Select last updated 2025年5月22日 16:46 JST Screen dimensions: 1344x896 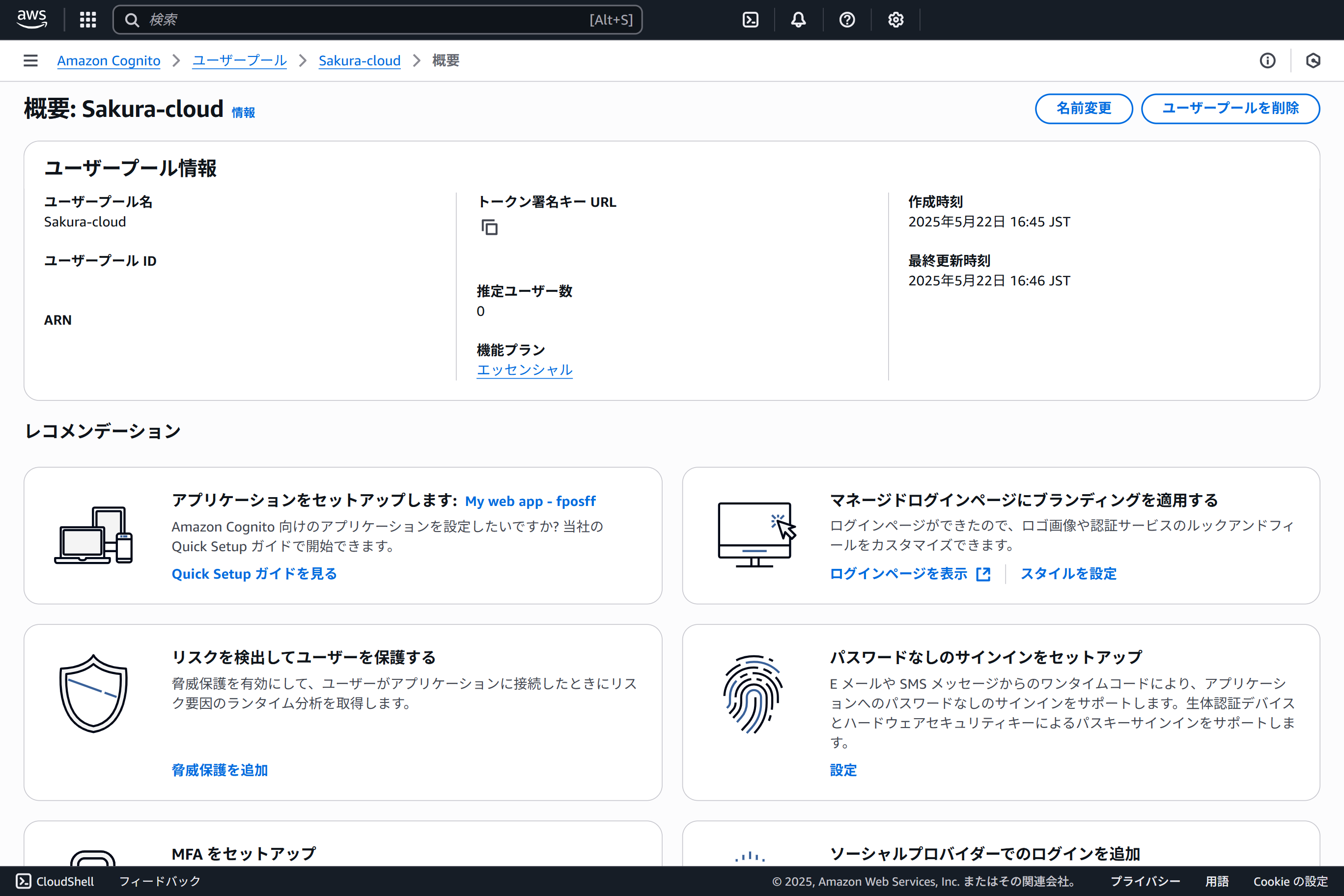[x=989, y=280]
